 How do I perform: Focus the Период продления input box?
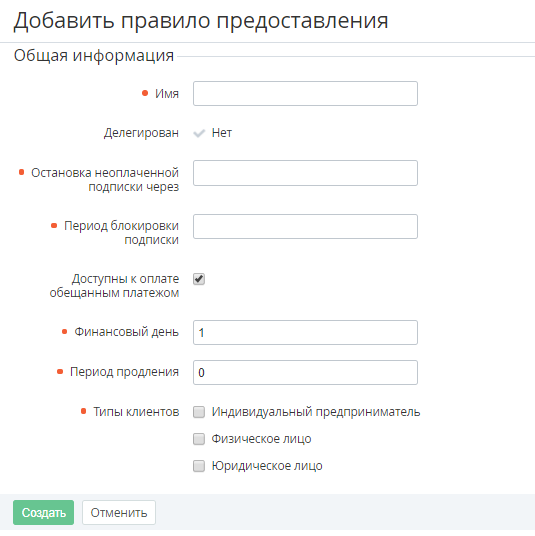(x=305, y=372)
